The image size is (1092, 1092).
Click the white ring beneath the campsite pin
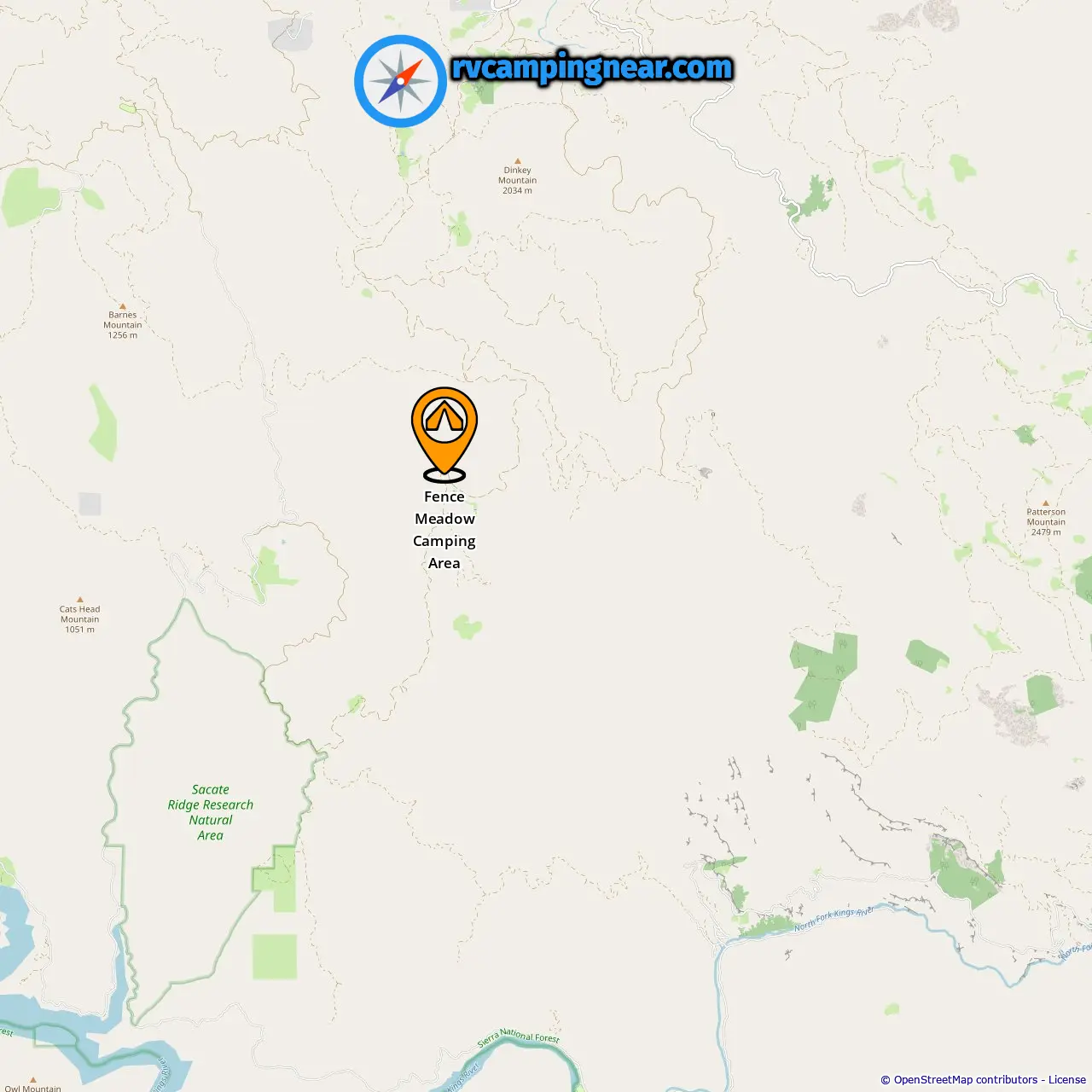tap(444, 475)
